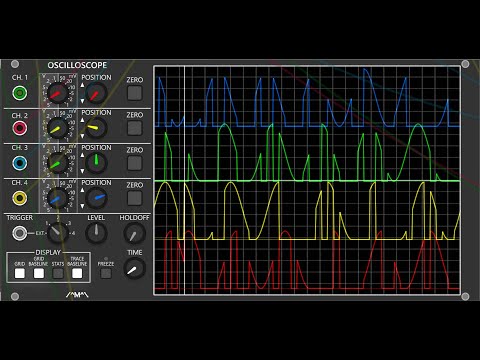Click the CH. 1 green input jack
The width and height of the screenshot is (480, 360).
20,93
